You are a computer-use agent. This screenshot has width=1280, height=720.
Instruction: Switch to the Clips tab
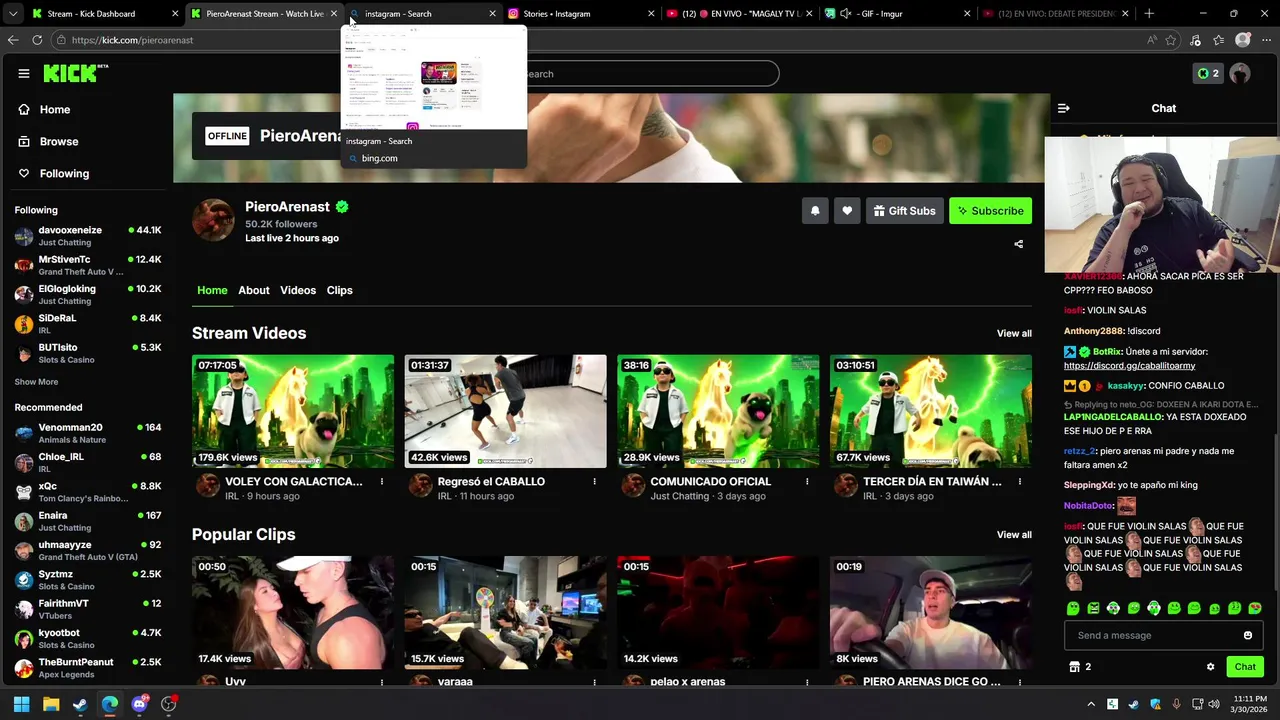tap(340, 290)
